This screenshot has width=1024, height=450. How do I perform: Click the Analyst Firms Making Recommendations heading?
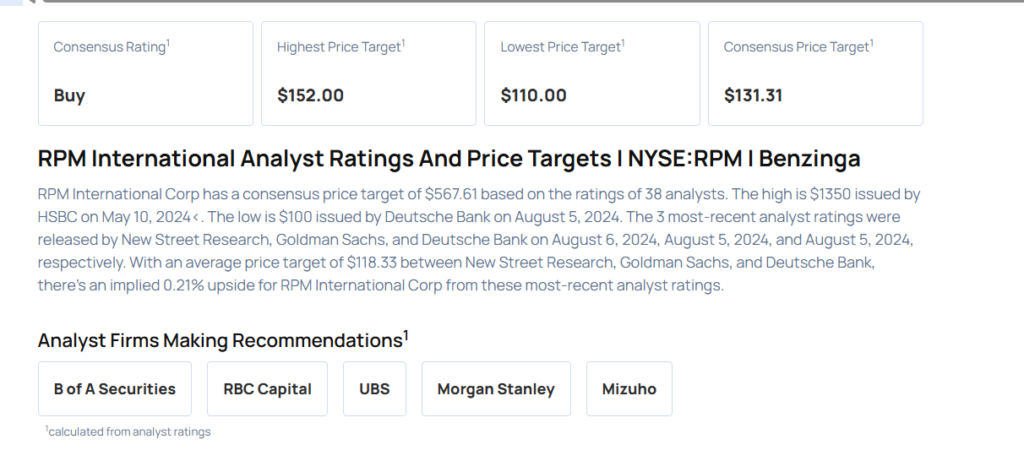pos(220,340)
